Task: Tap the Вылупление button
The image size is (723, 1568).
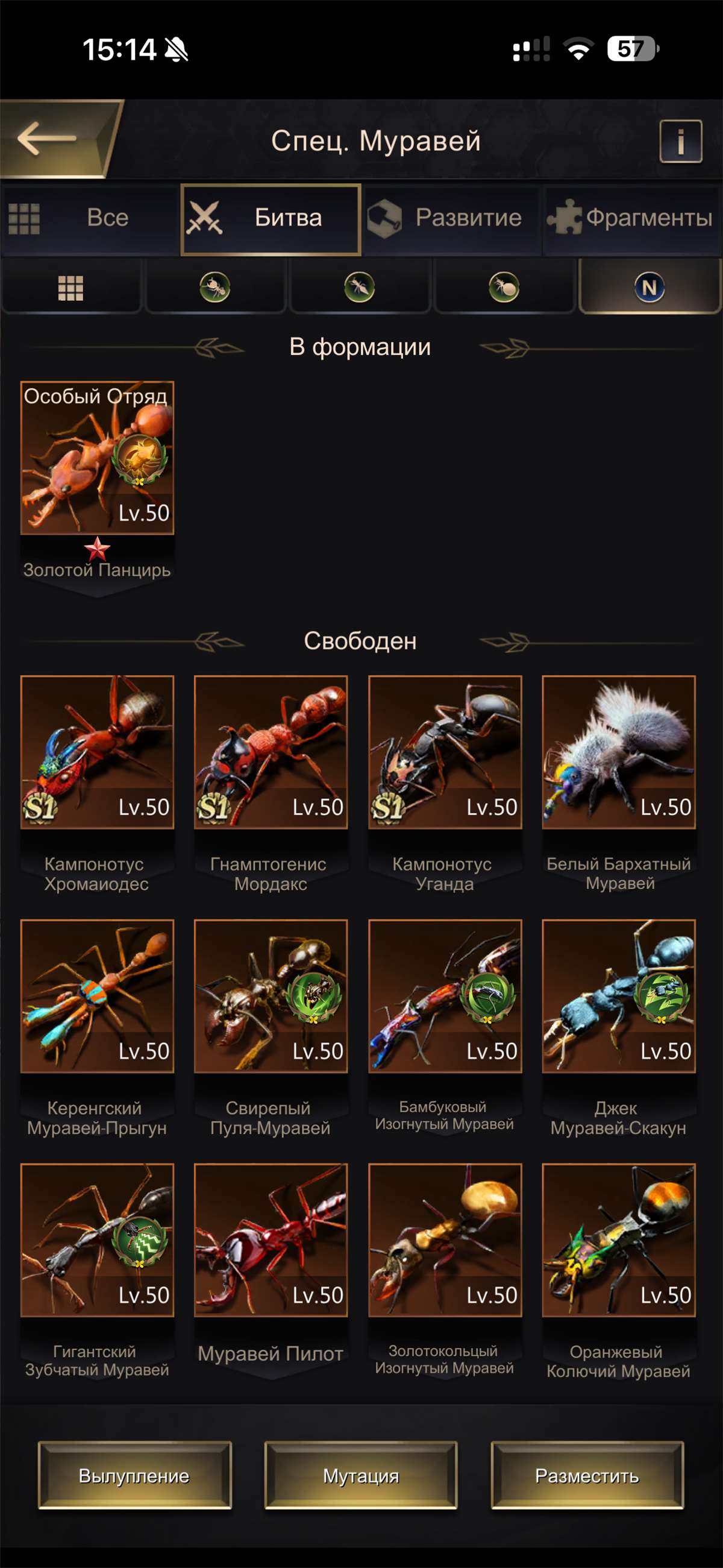Action: pos(134,1475)
